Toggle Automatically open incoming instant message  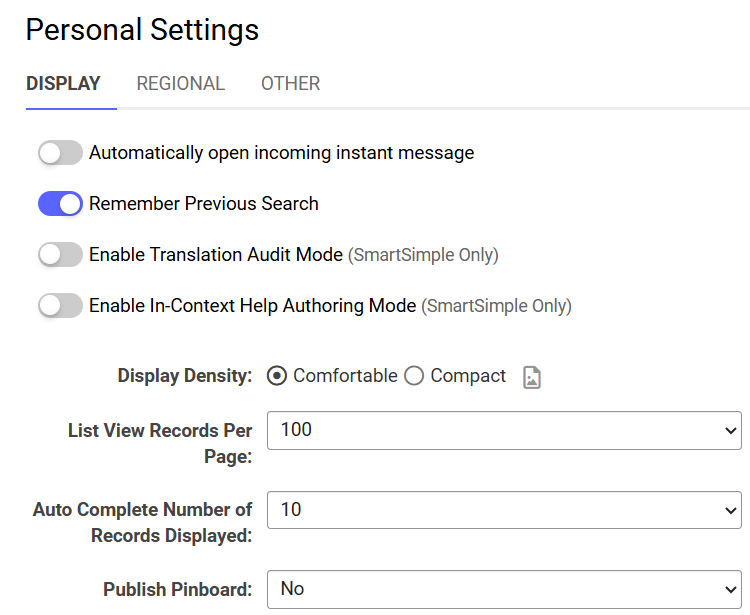point(60,153)
